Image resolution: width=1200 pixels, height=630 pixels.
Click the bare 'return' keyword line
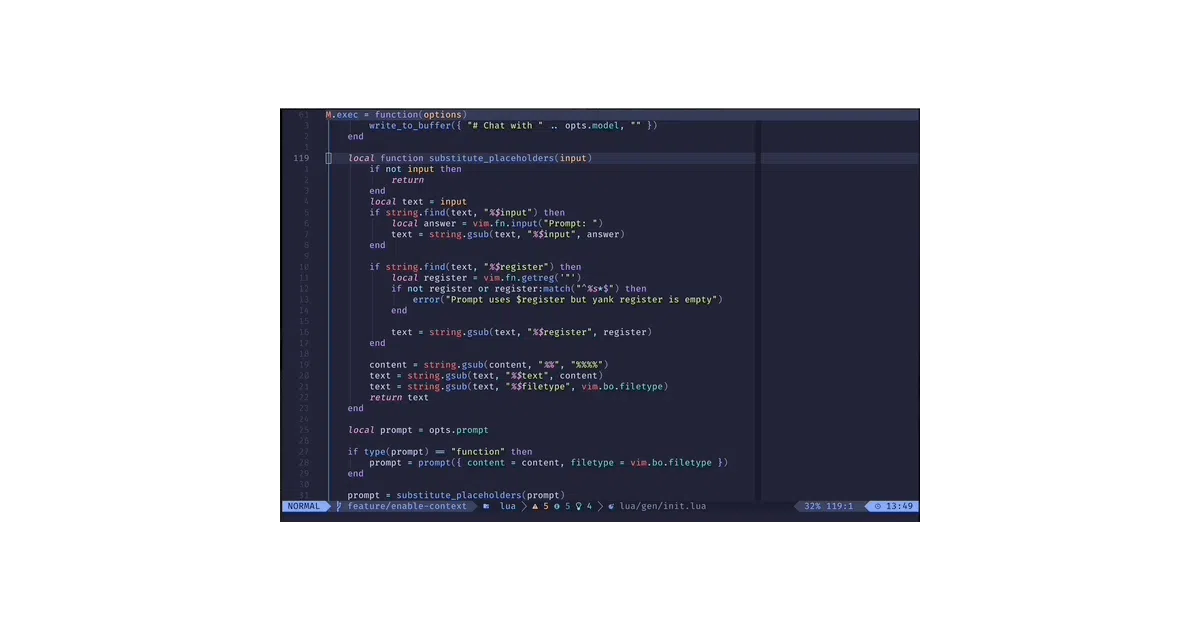tap(408, 180)
